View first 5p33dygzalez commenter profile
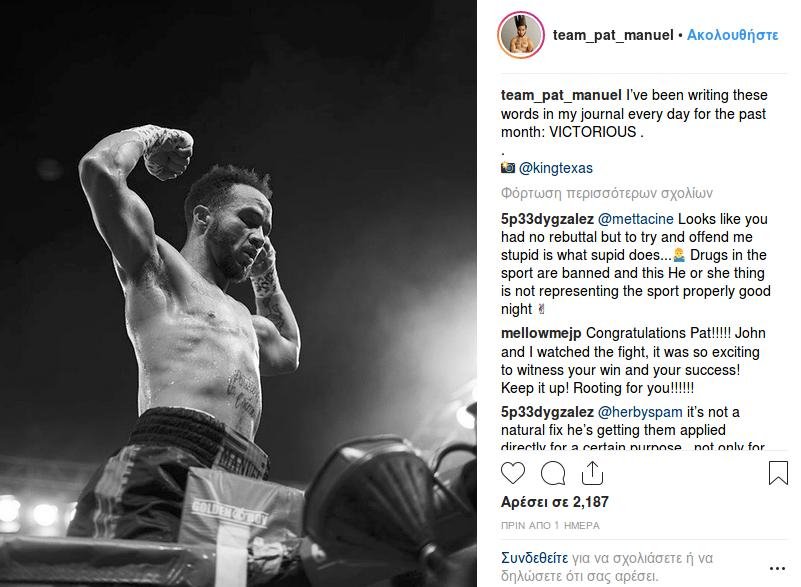Screen dimensions: 801x587 coord(547,219)
